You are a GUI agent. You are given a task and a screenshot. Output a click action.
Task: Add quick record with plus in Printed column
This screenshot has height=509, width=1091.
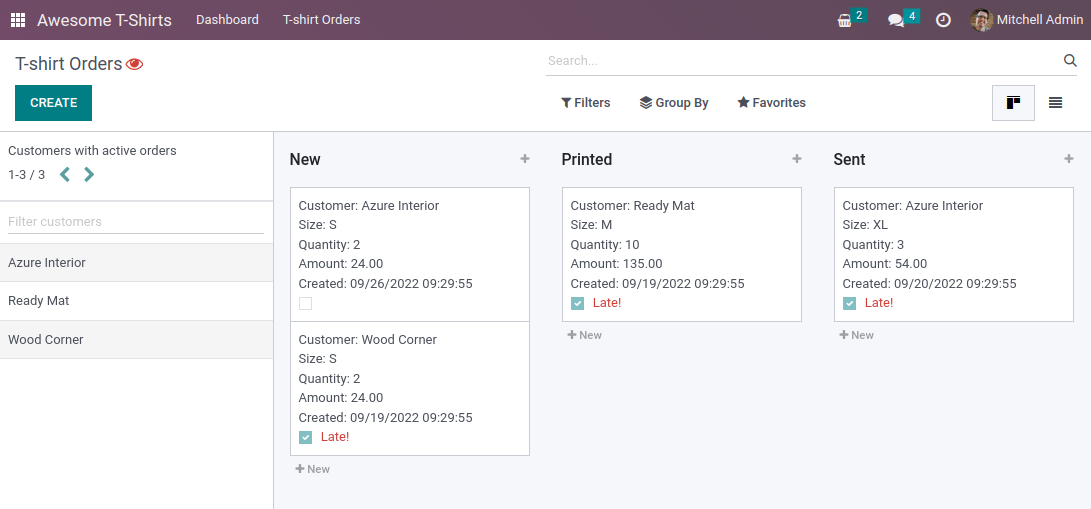point(797,159)
